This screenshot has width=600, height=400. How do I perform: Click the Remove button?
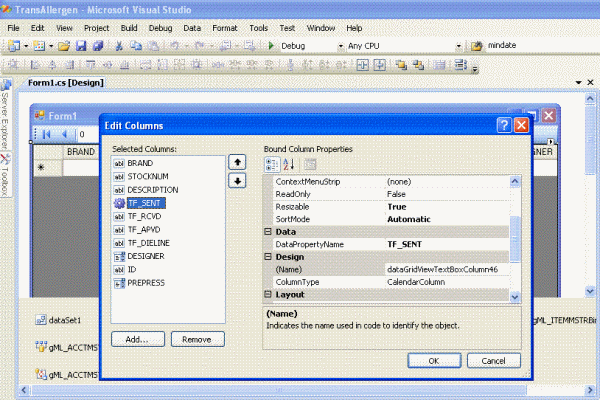coord(197,340)
